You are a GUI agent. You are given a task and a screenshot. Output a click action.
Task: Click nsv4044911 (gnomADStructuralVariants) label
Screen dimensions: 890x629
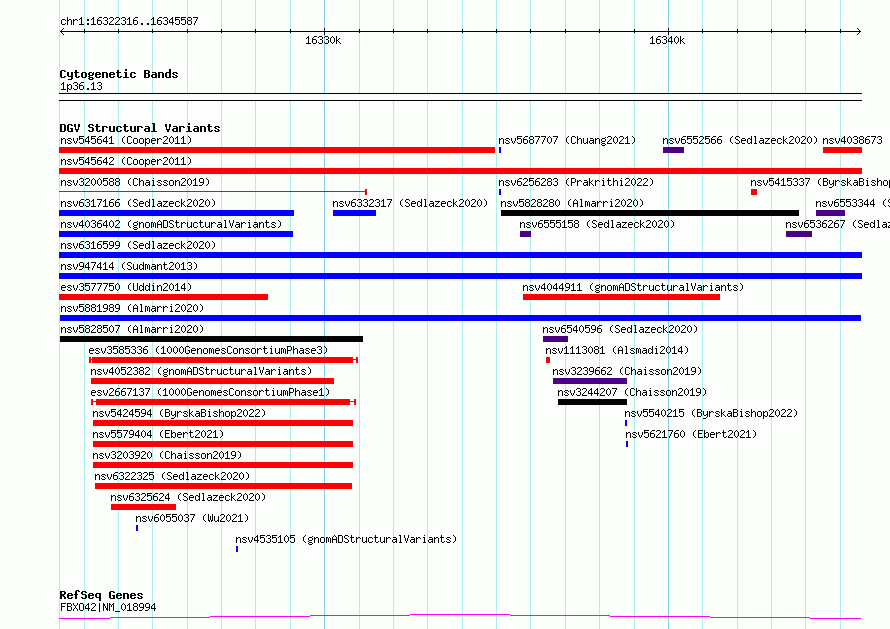tap(633, 287)
